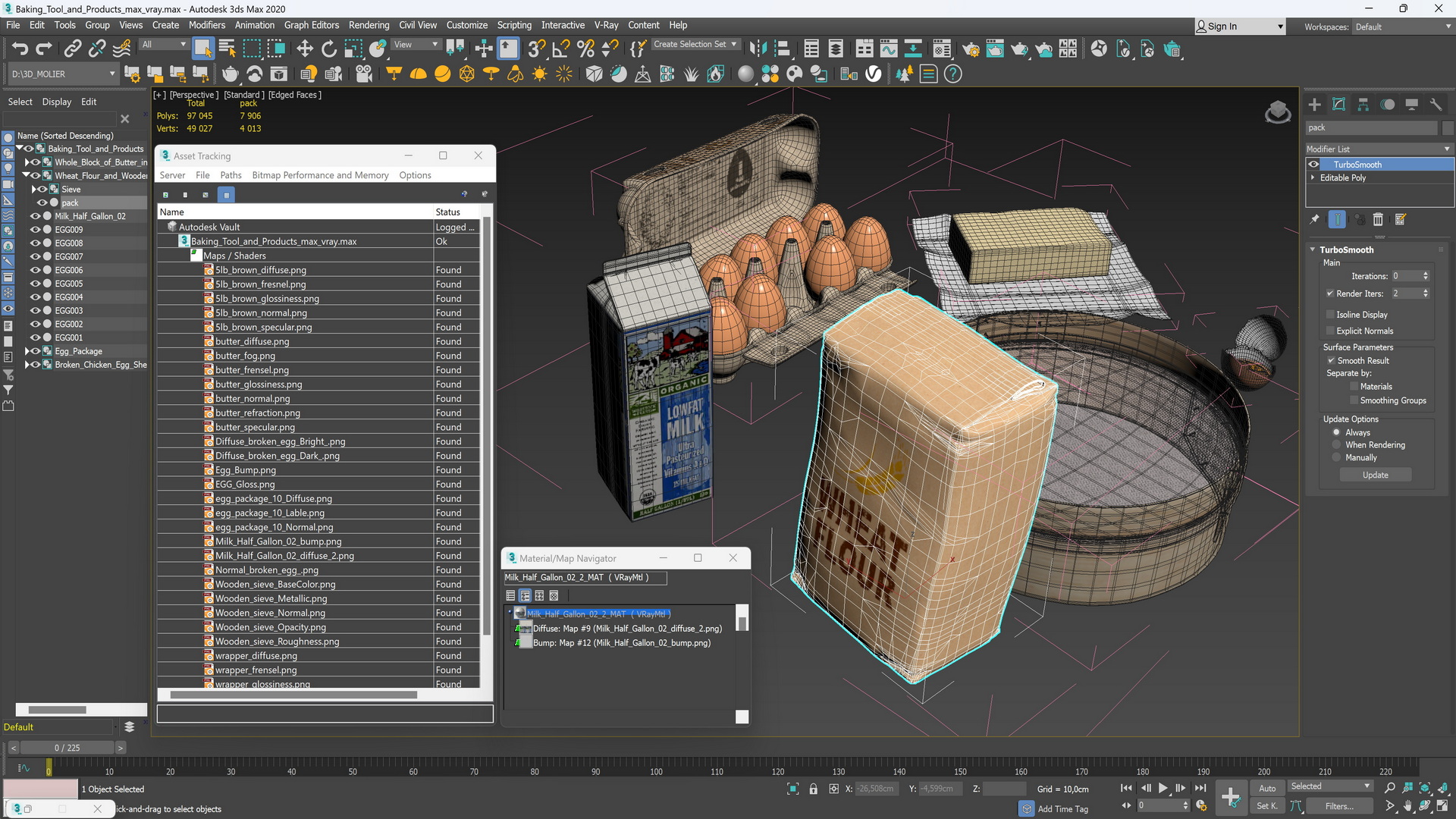Open the Modifiers menu
Viewport: 1456px width, 819px height.
coord(207,25)
